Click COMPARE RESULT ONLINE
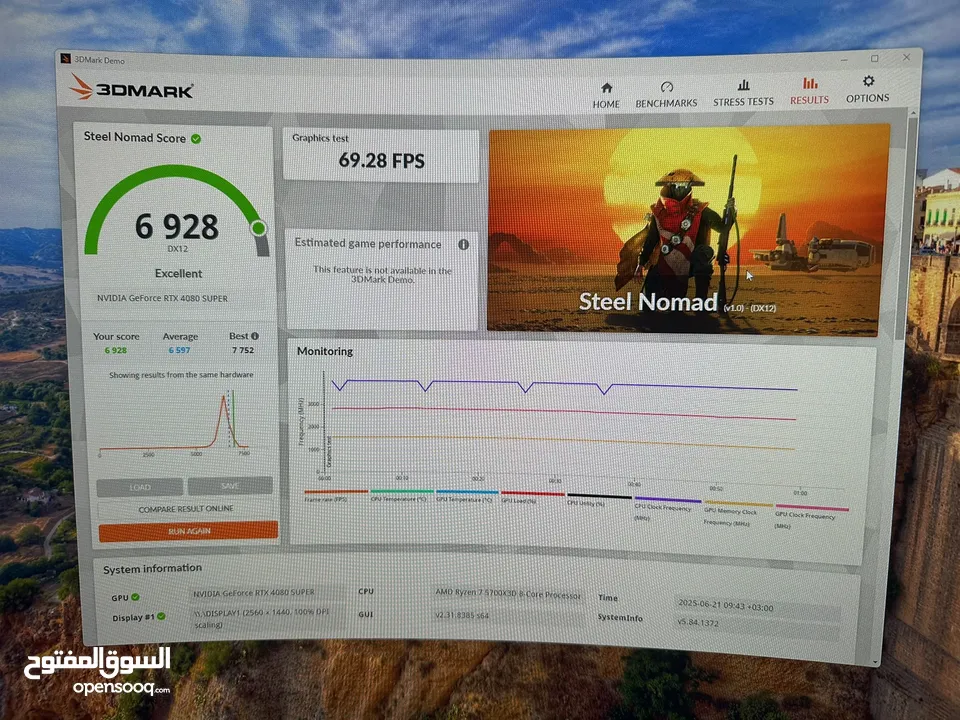Viewport: 960px width, 720px height. click(186, 509)
